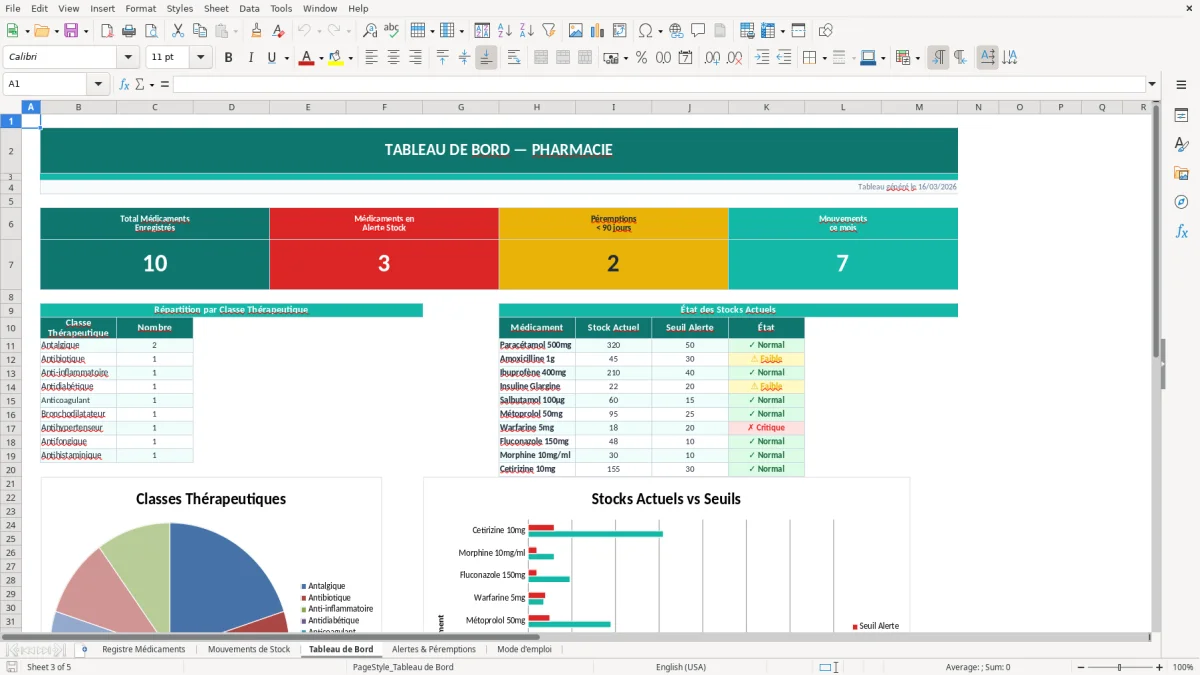
Task: Click the Zoom In plus button
Action: point(1160,667)
